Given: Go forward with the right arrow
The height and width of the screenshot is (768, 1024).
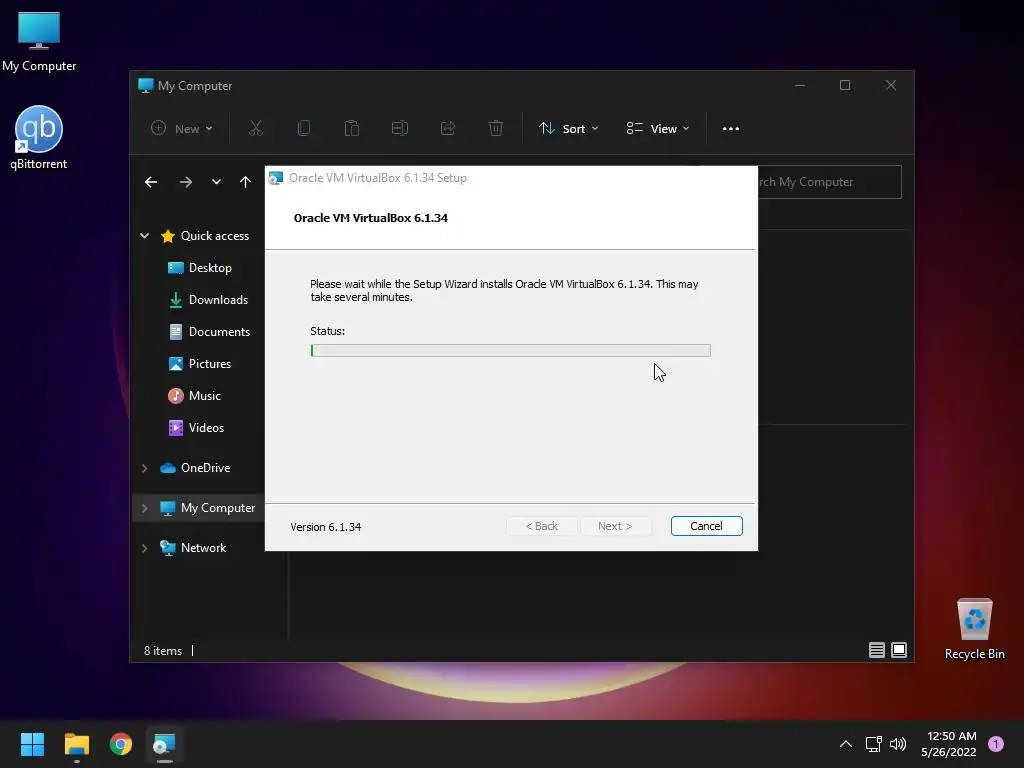Looking at the screenshot, I should pyautogui.click(x=185, y=182).
